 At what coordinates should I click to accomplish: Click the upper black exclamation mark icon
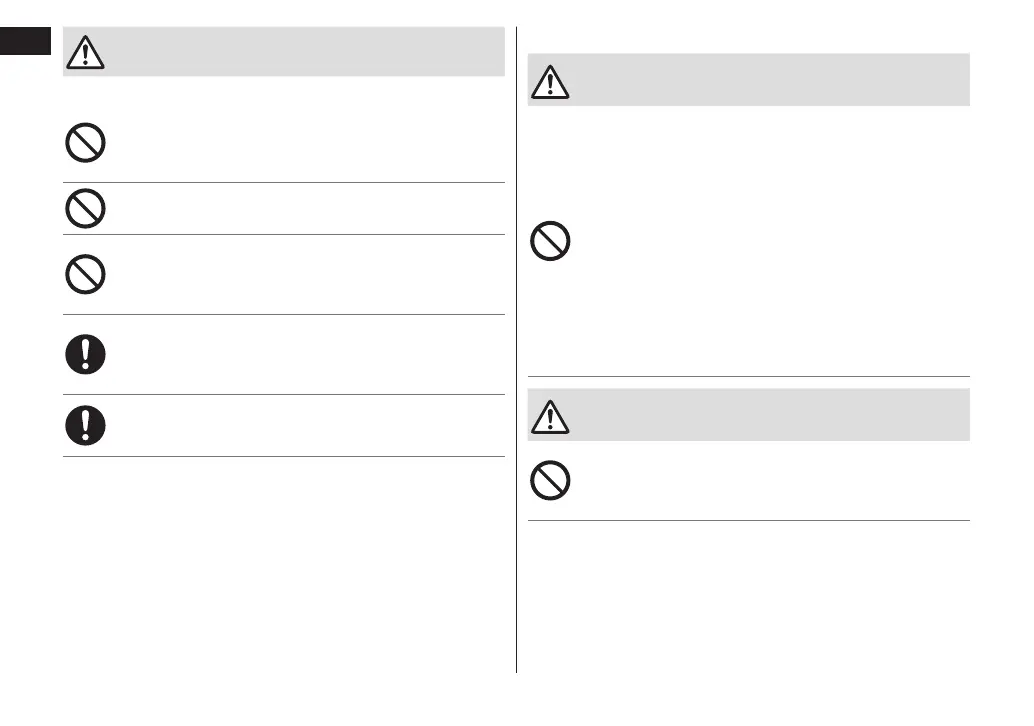click(86, 354)
